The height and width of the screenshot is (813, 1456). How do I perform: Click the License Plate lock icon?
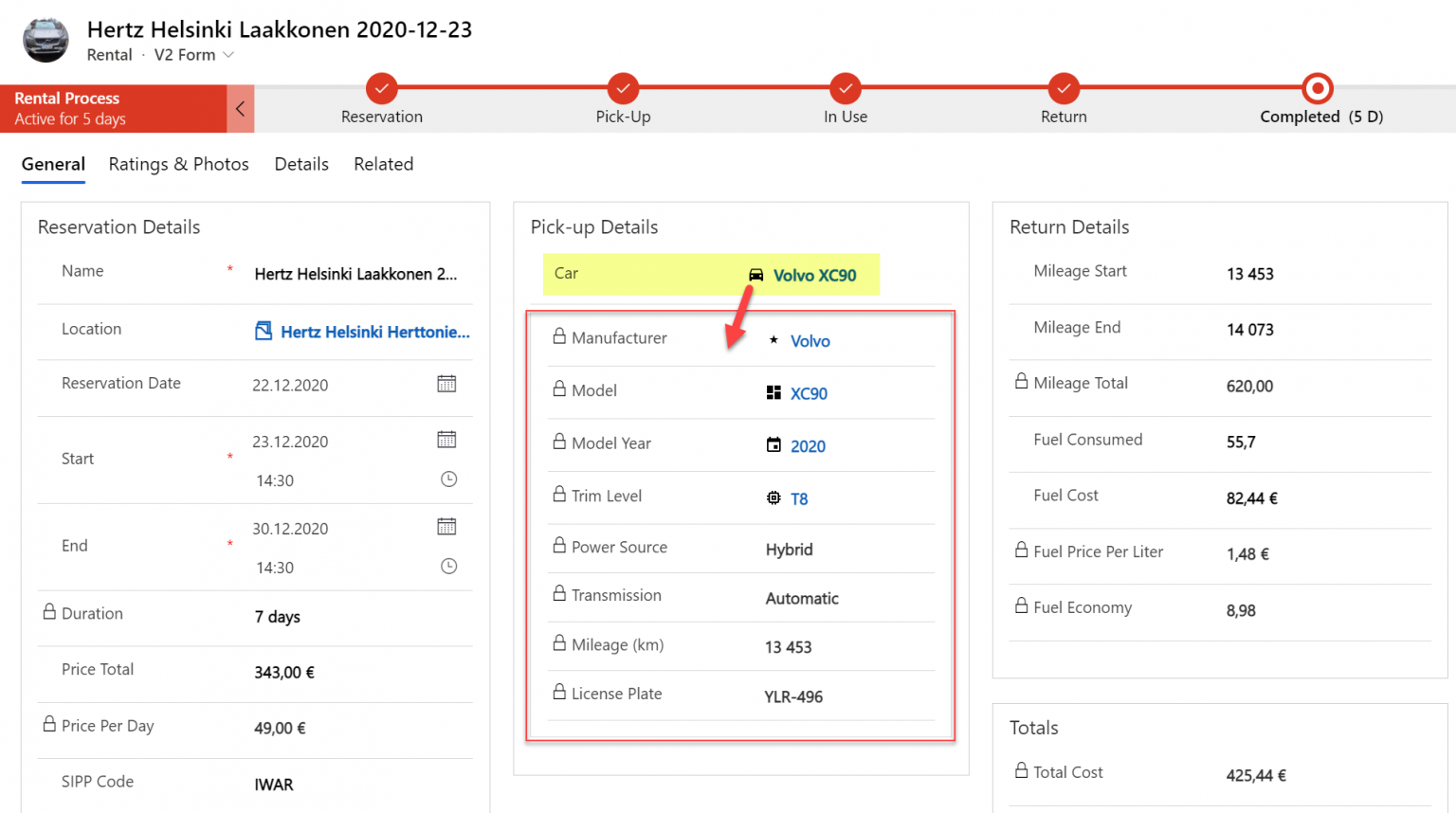point(559,692)
